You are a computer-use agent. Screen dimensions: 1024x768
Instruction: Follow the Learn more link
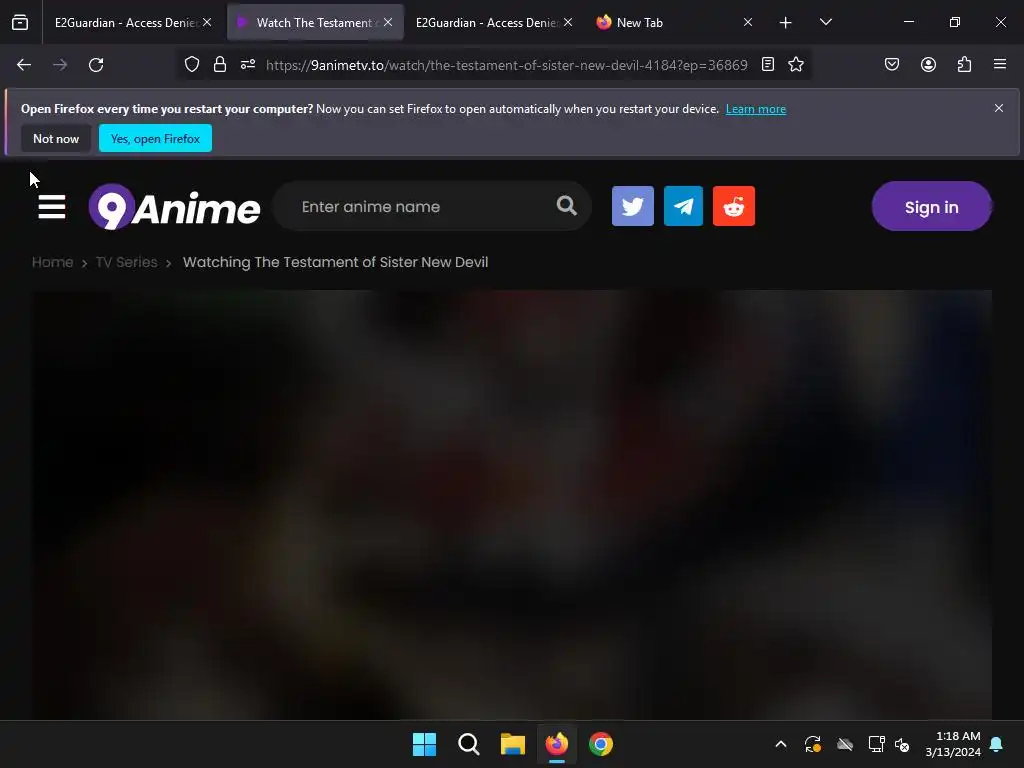756,109
